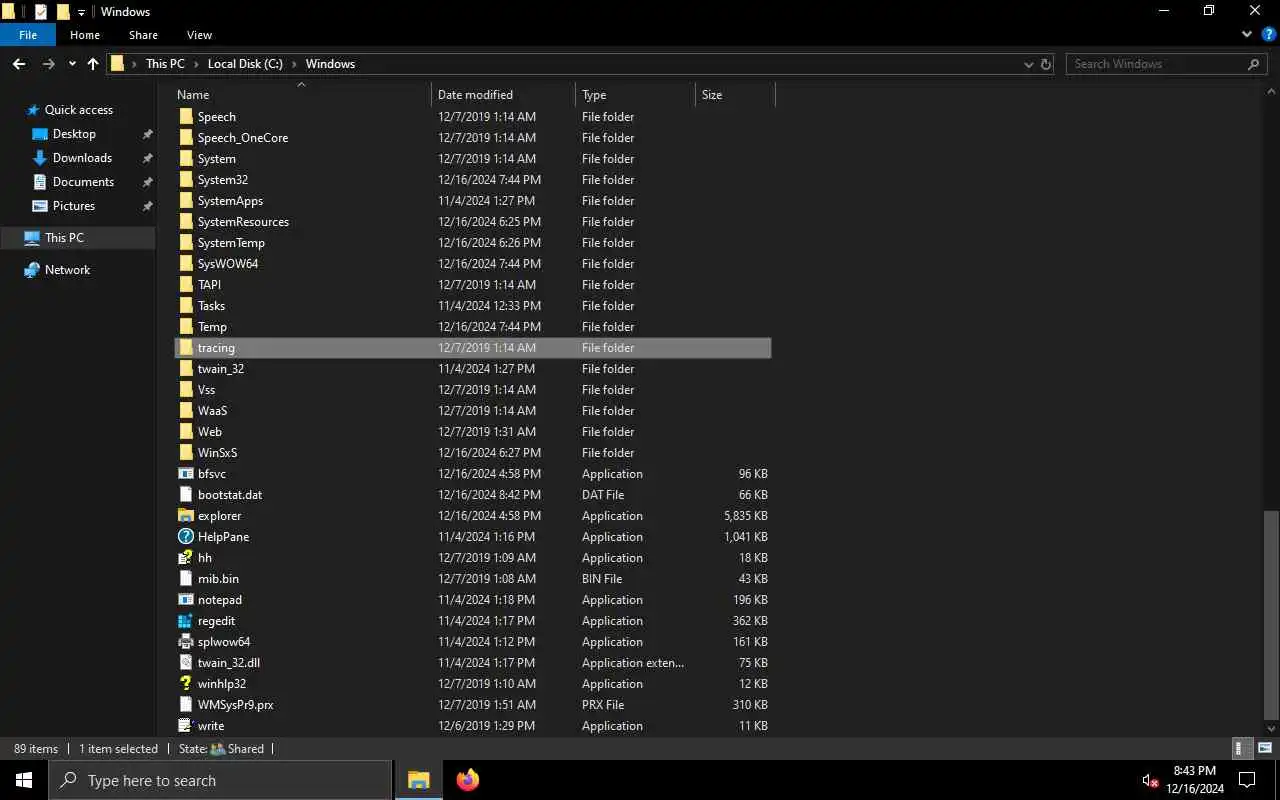Open the View ribbon tab
Viewport: 1280px width, 800px height.
pos(199,35)
